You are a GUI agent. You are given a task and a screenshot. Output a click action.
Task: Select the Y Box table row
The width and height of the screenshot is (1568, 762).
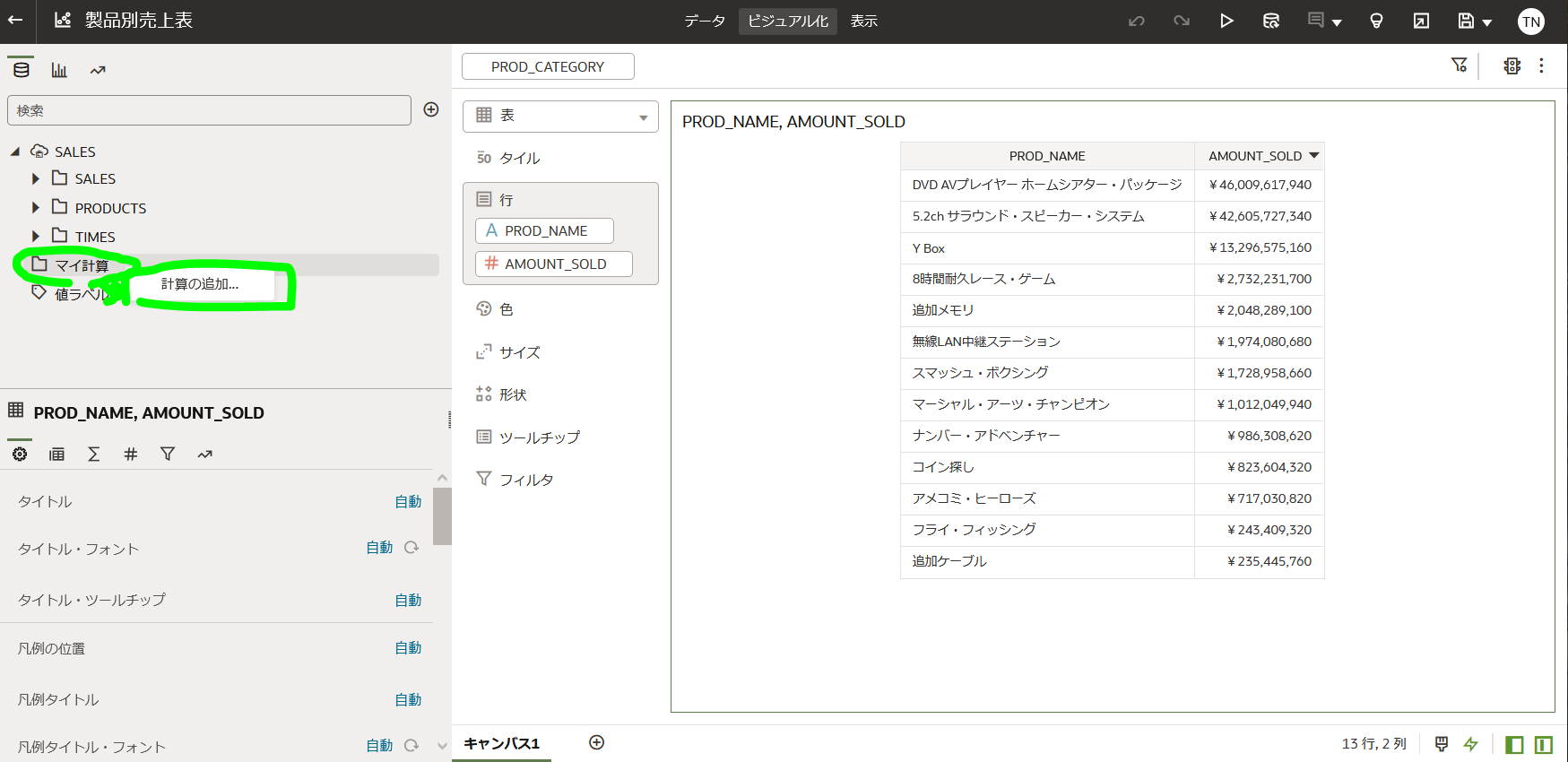click(1113, 248)
